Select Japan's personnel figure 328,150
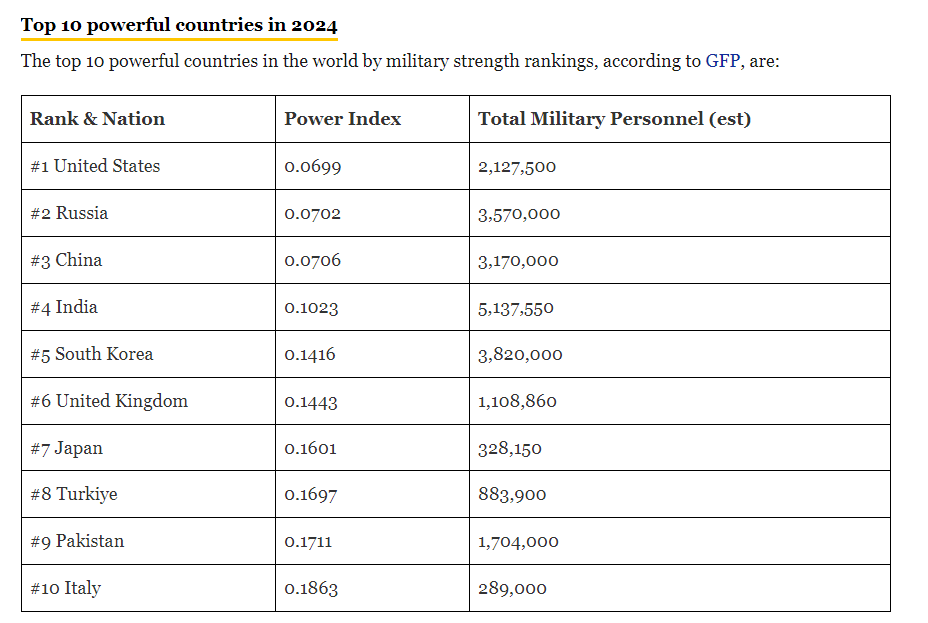Screen dimensions: 928x623 point(509,449)
